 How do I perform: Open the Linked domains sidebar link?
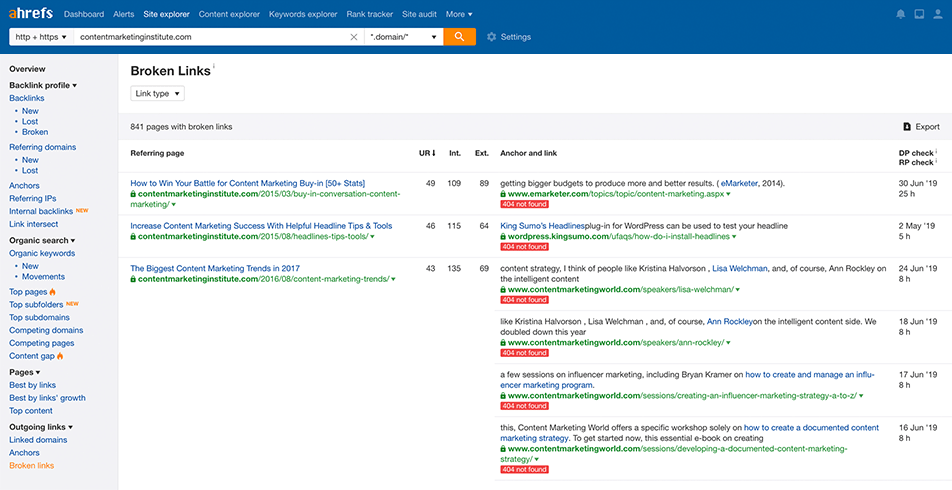click(x=38, y=440)
